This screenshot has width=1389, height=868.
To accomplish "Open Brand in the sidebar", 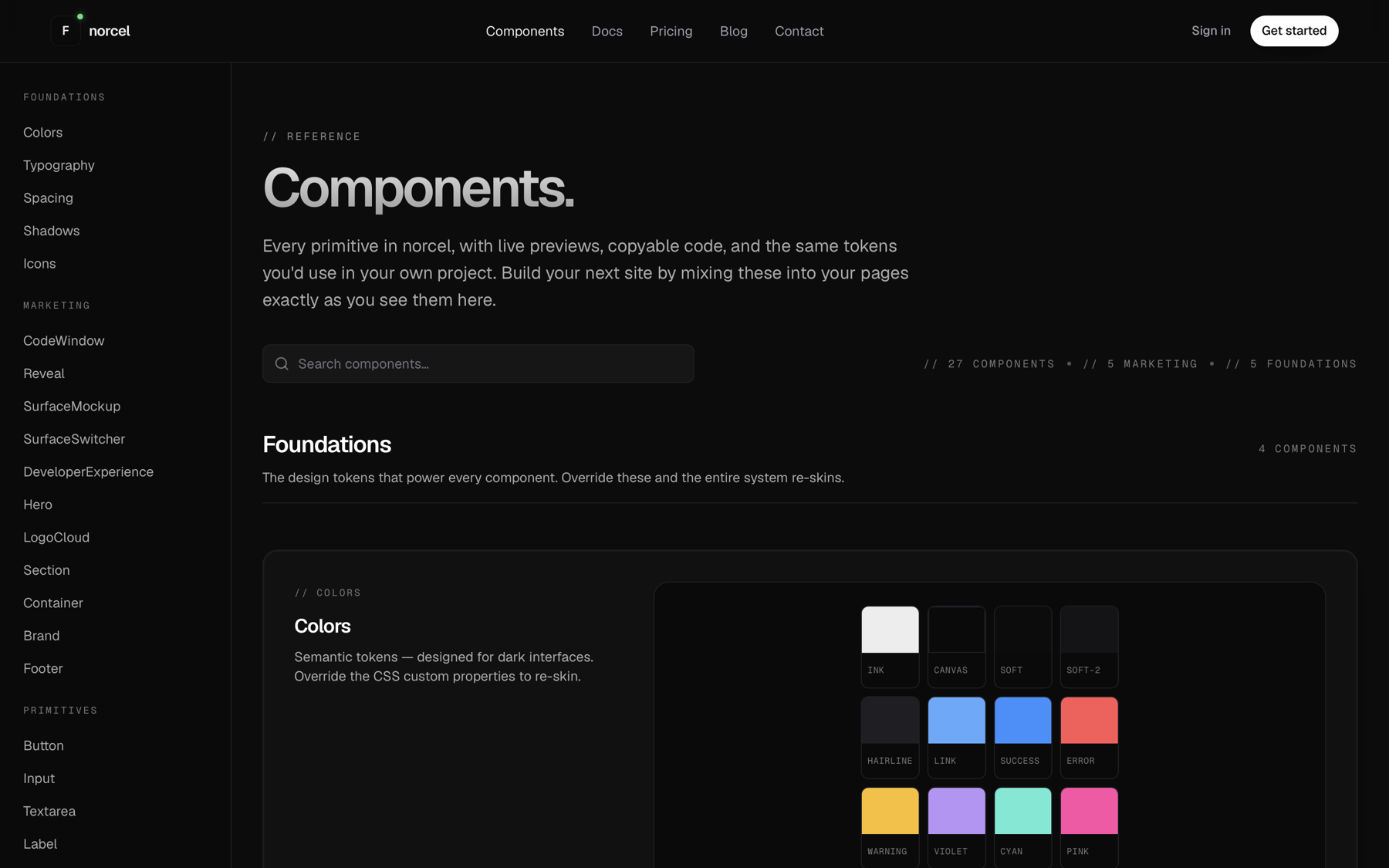I will [41, 636].
